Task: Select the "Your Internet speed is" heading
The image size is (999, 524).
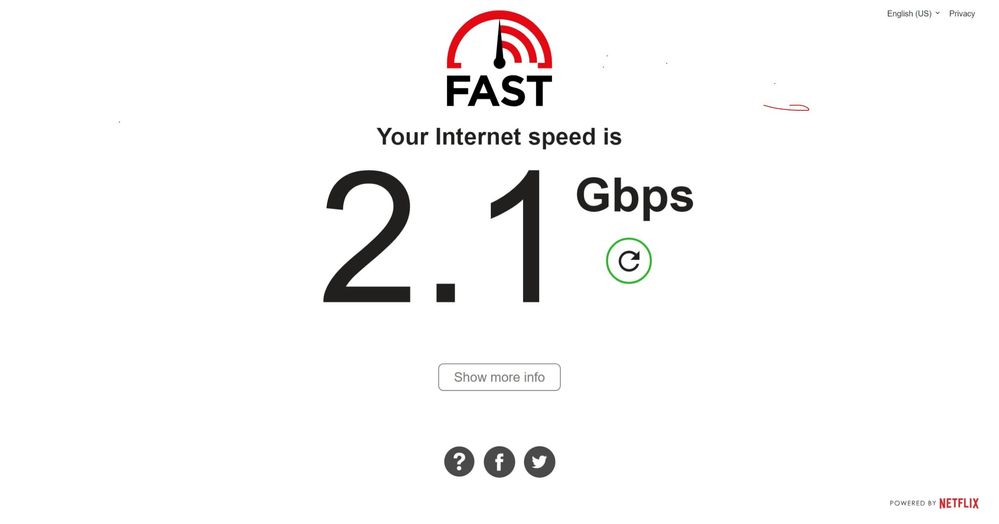Action: click(499, 137)
